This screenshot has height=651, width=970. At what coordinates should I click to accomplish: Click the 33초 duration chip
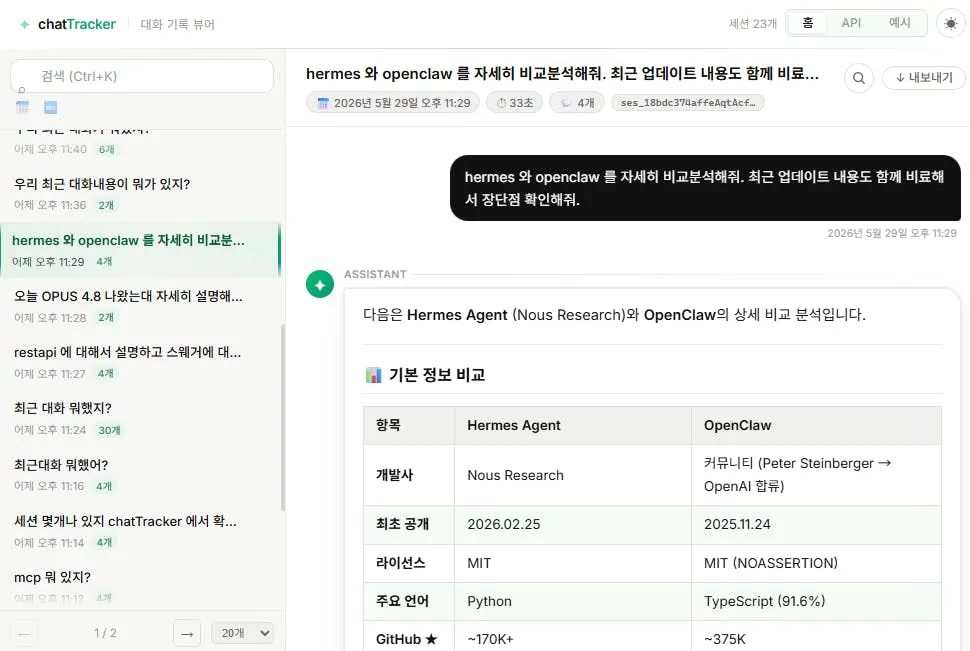(514, 103)
